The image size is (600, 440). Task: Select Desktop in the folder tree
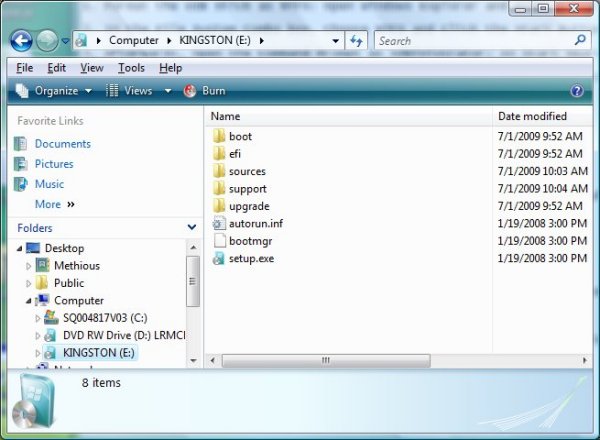(x=64, y=248)
